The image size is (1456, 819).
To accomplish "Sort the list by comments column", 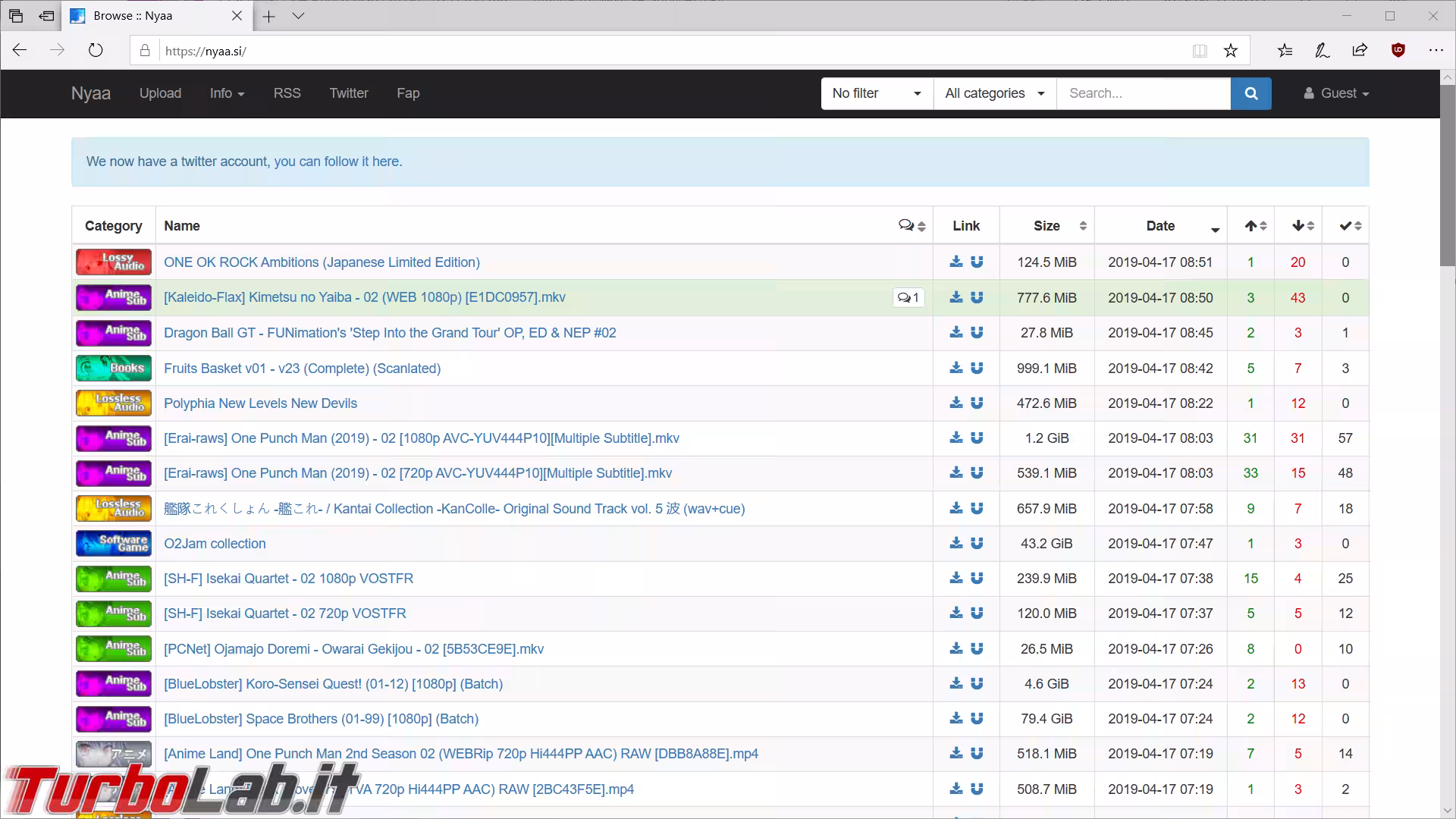I will tap(912, 225).
